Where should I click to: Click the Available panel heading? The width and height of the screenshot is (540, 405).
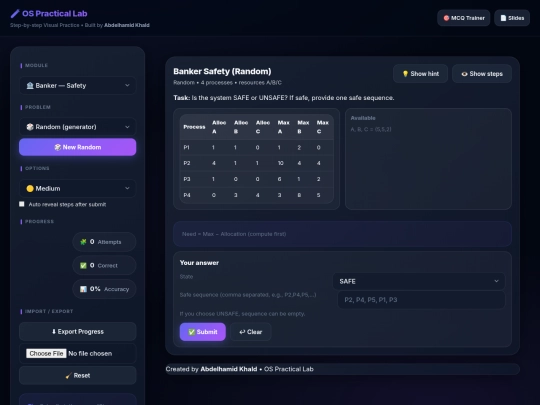click(x=363, y=118)
